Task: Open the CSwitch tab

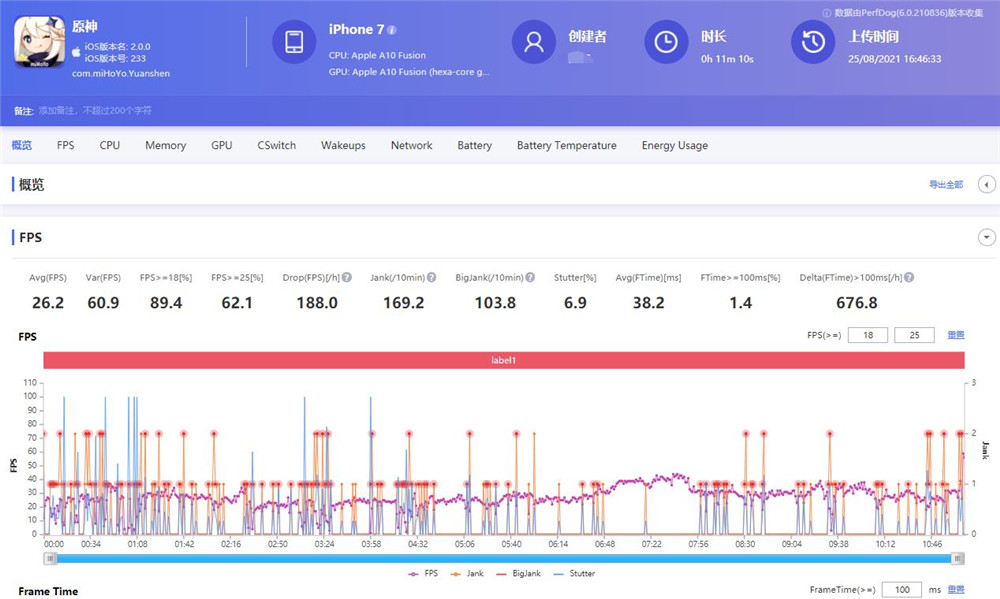Action: tap(276, 146)
